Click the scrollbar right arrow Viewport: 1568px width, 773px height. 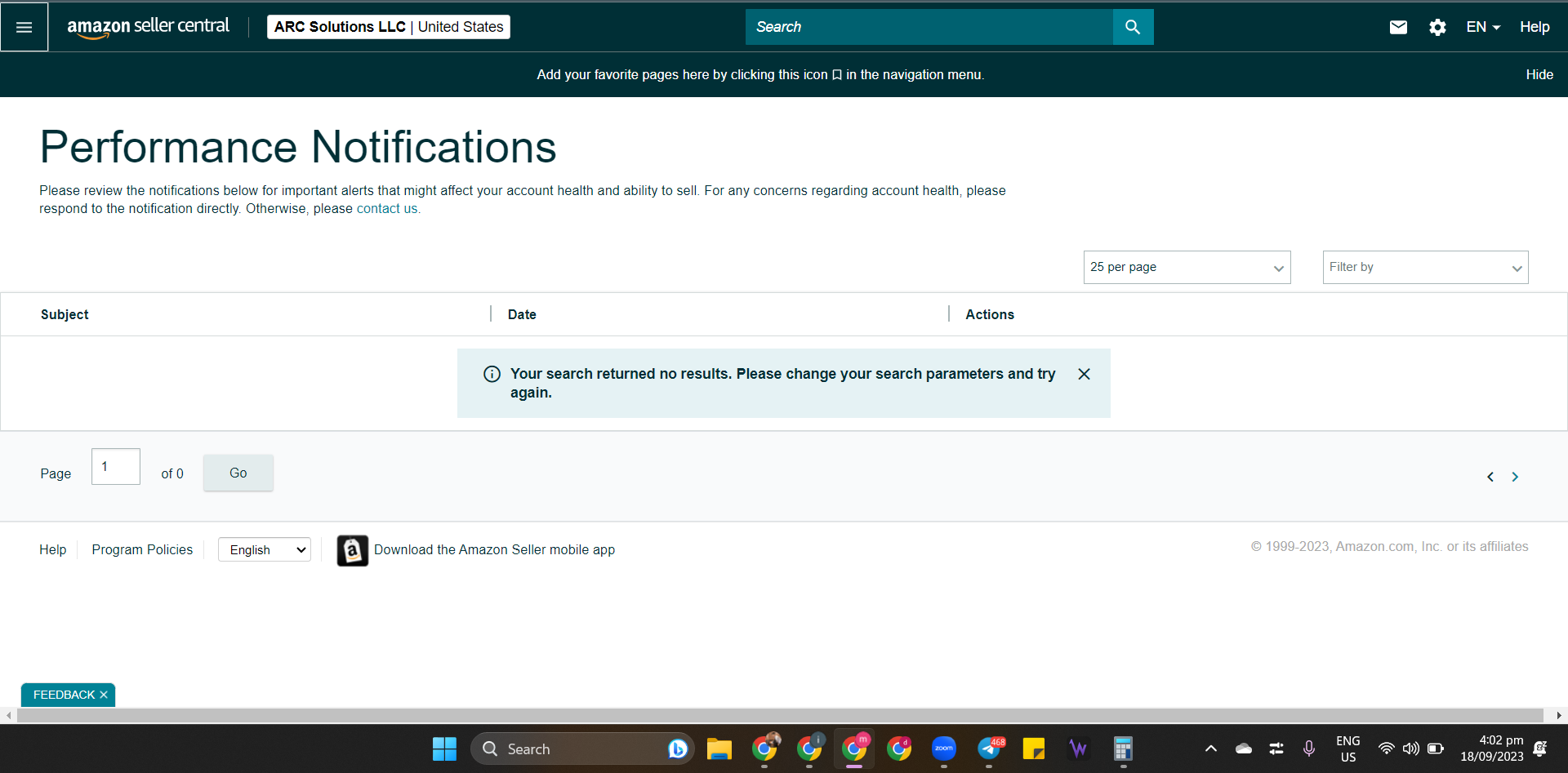pyautogui.click(x=1559, y=716)
